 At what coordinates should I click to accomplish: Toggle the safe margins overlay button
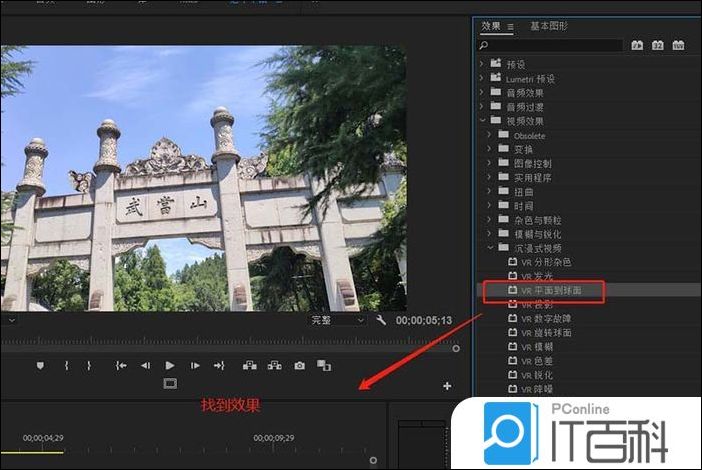point(170,384)
